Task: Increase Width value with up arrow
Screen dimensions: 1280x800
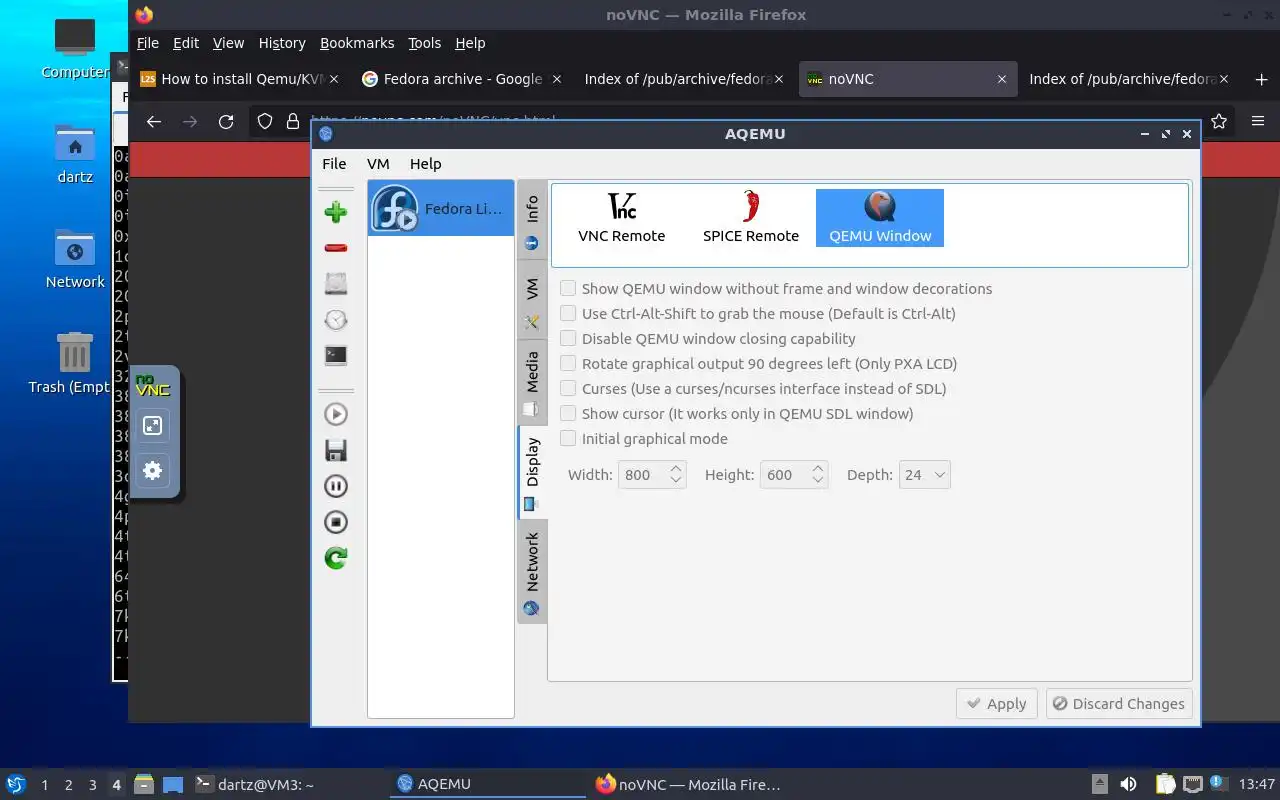Action: [676, 468]
